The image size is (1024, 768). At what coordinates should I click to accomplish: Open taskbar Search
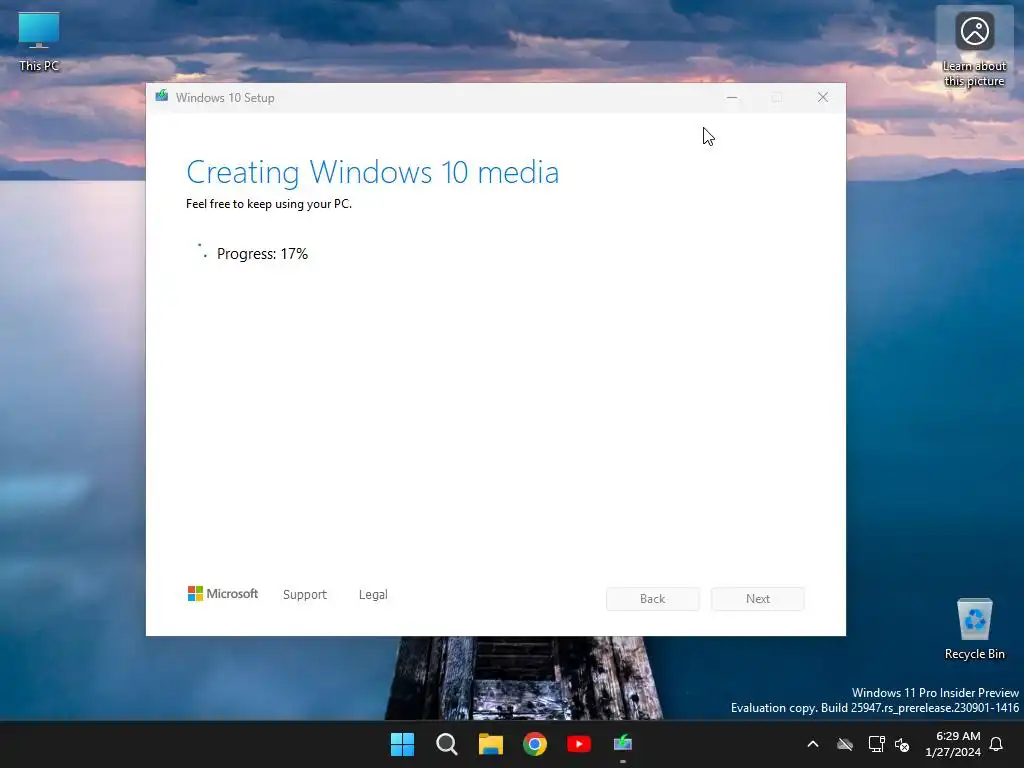coord(447,744)
